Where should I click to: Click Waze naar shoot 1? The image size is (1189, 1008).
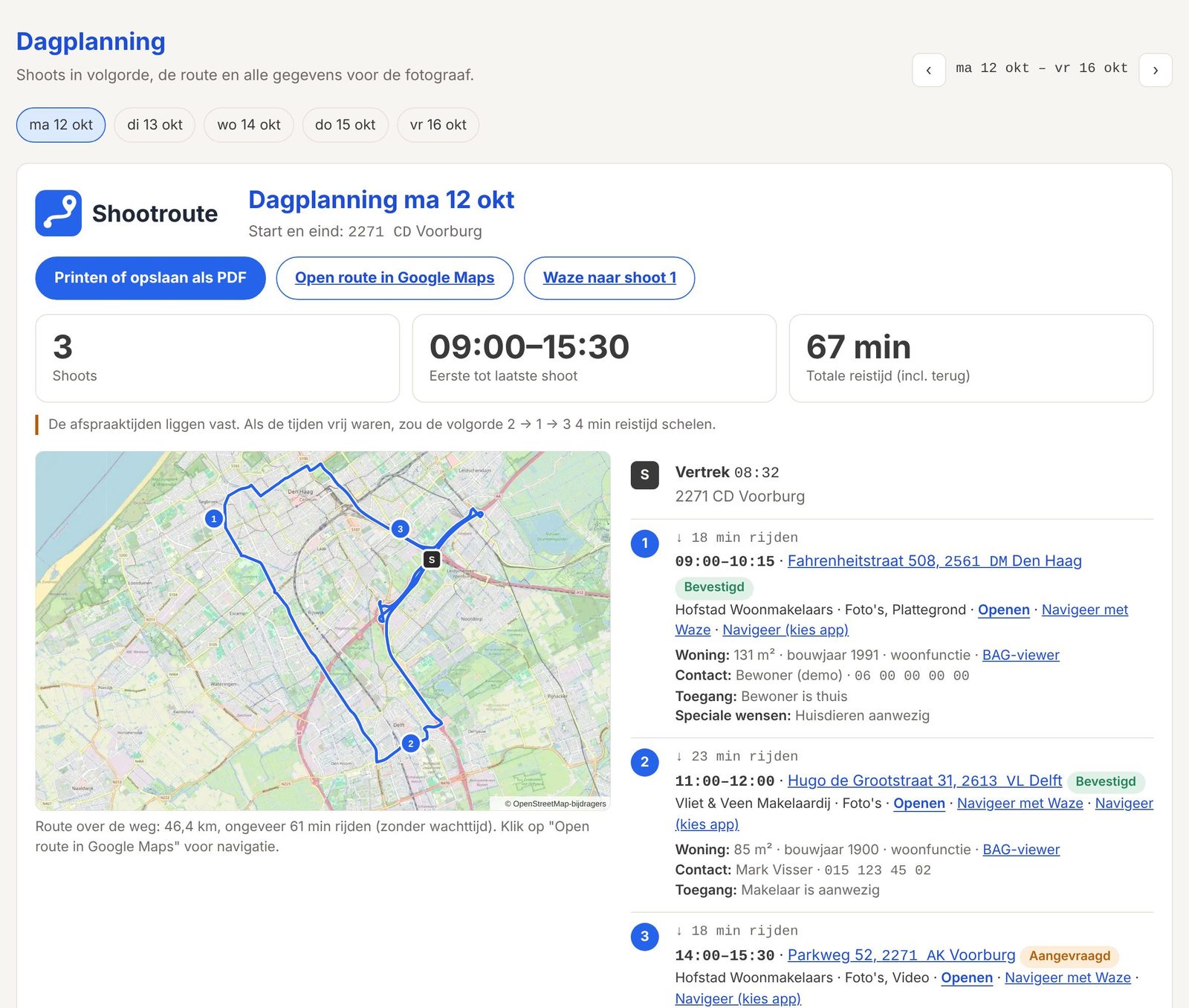tap(609, 278)
